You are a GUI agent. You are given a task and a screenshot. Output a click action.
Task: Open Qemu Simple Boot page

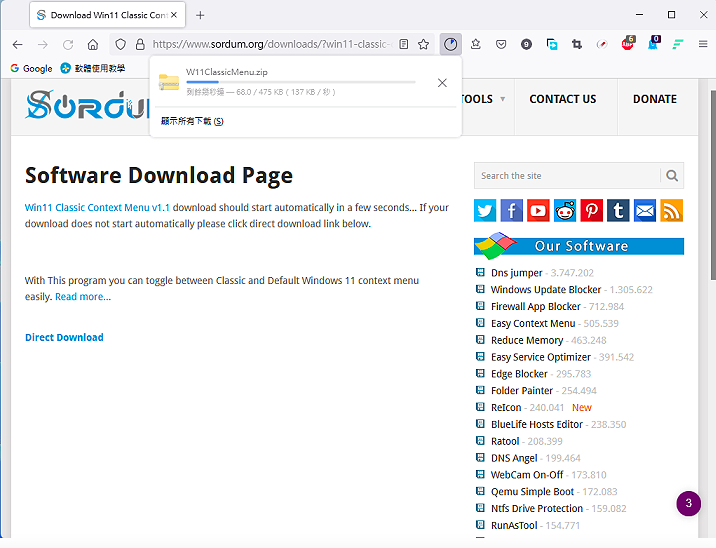532,492
